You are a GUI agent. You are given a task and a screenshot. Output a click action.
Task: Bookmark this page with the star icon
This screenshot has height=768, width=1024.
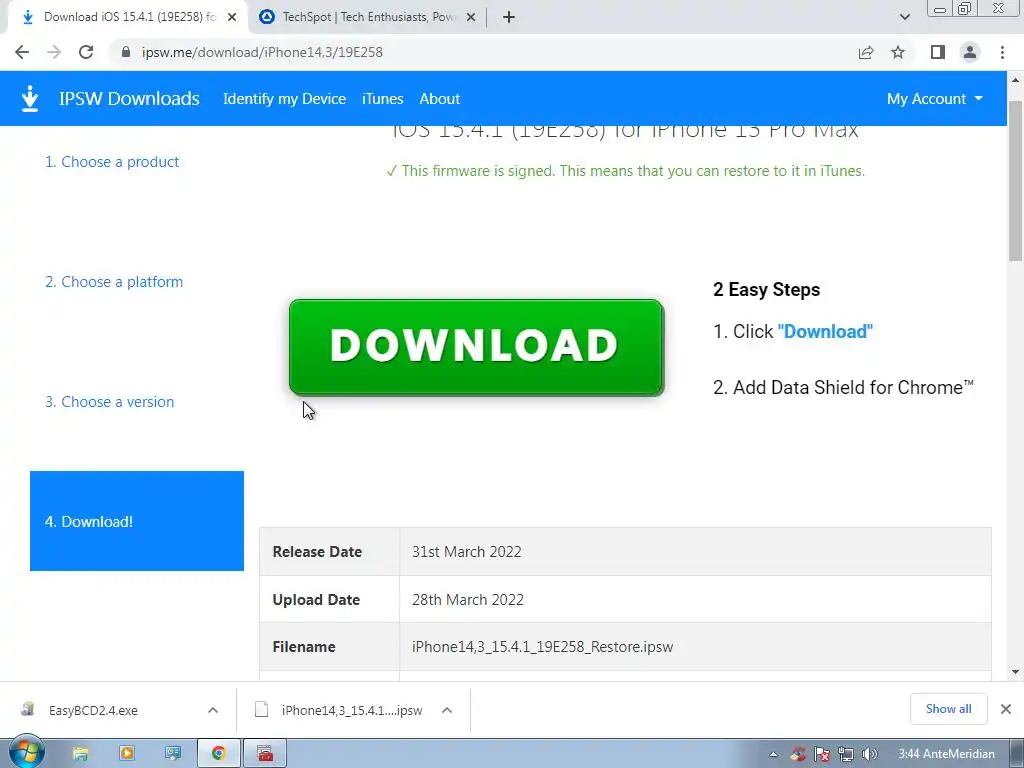tap(898, 52)
